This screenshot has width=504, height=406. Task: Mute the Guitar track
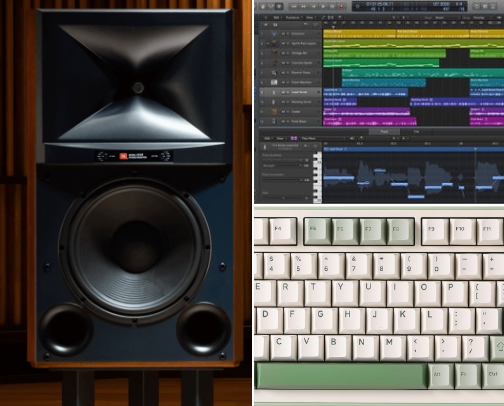coord(283,112)
